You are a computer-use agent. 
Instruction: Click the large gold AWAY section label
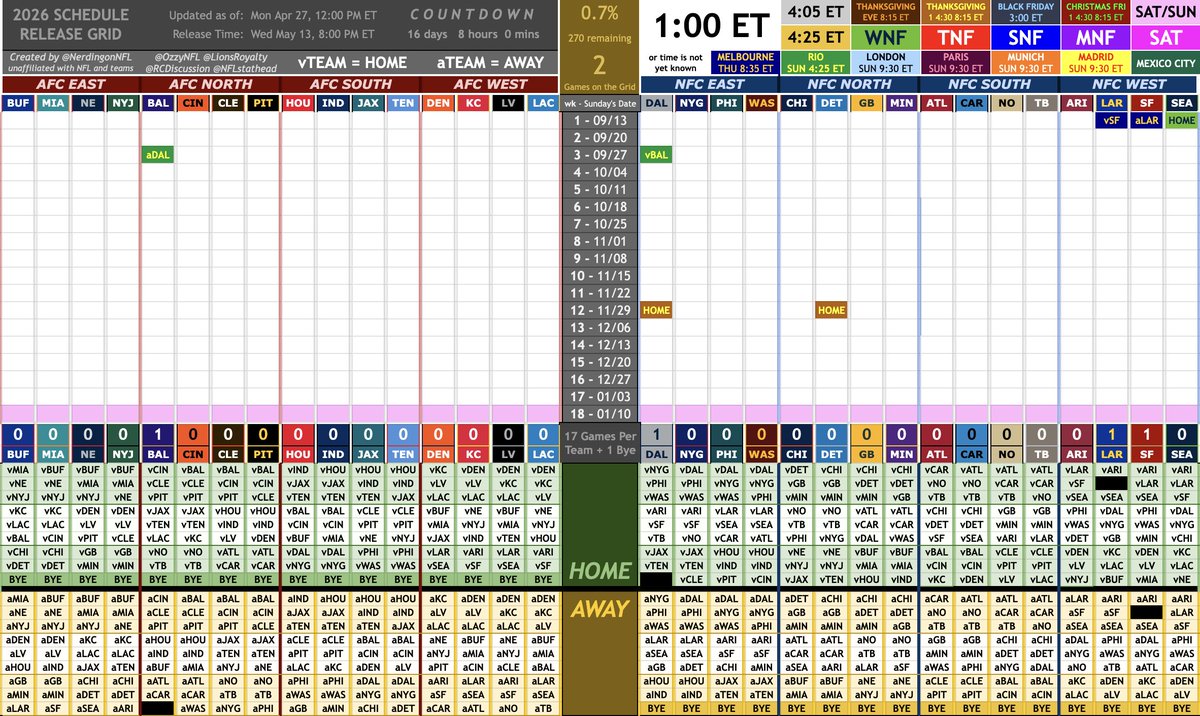600,609
